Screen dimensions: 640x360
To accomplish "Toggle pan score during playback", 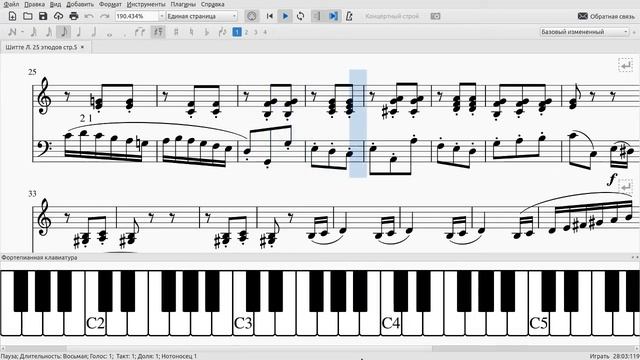I will click(x=333, y=16).
